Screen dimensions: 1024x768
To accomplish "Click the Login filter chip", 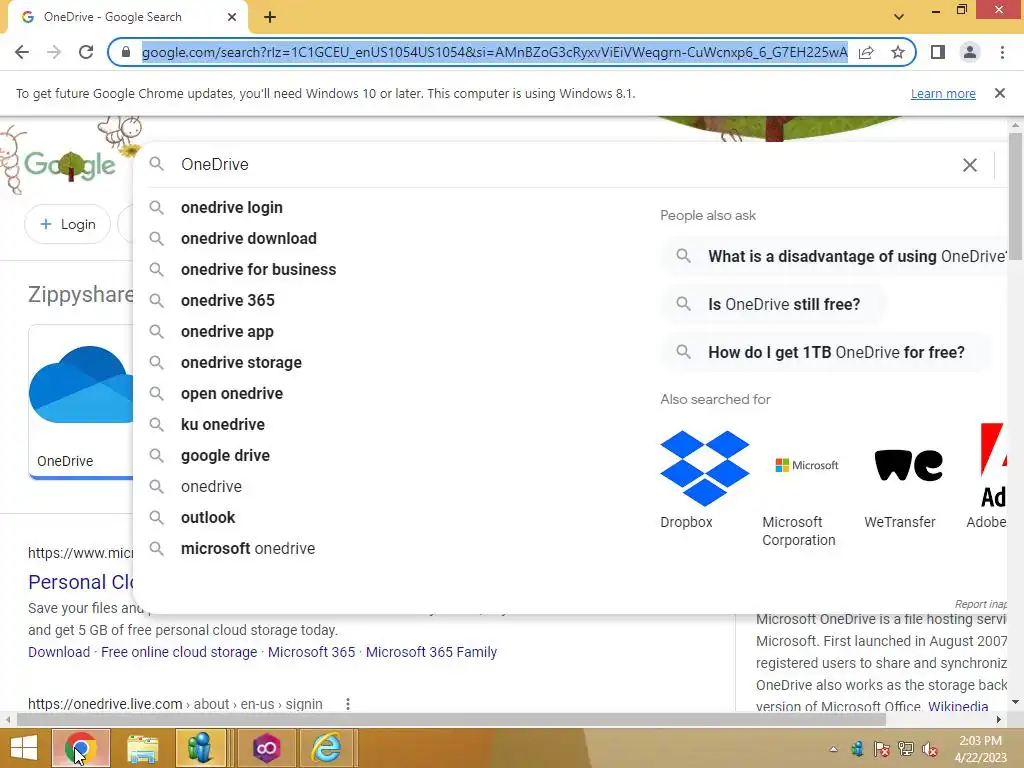I will pyautogui.click(x=67, y=225).
